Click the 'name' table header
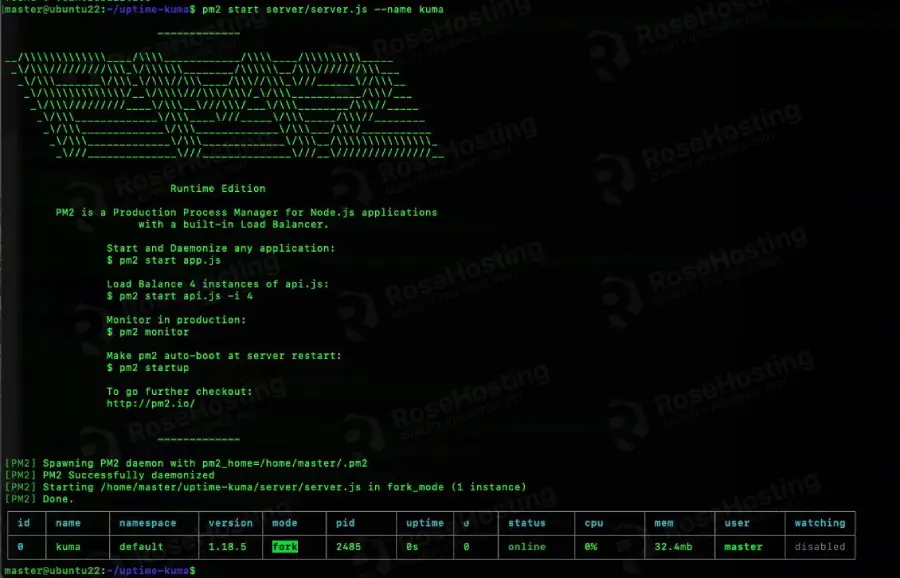900x578 pixels. [x=68, y=523]
